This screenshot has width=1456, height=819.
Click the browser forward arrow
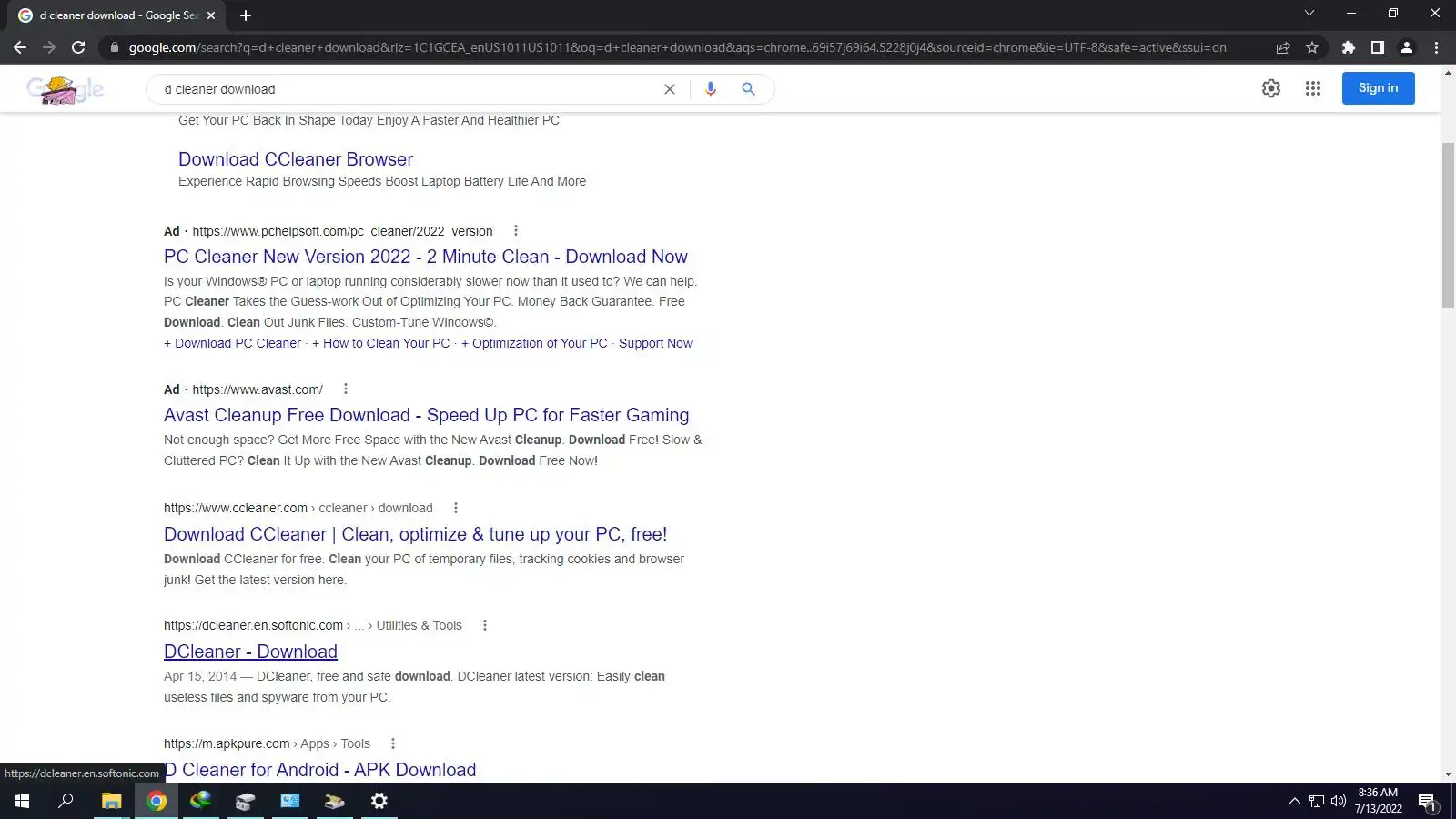point(49,47)
